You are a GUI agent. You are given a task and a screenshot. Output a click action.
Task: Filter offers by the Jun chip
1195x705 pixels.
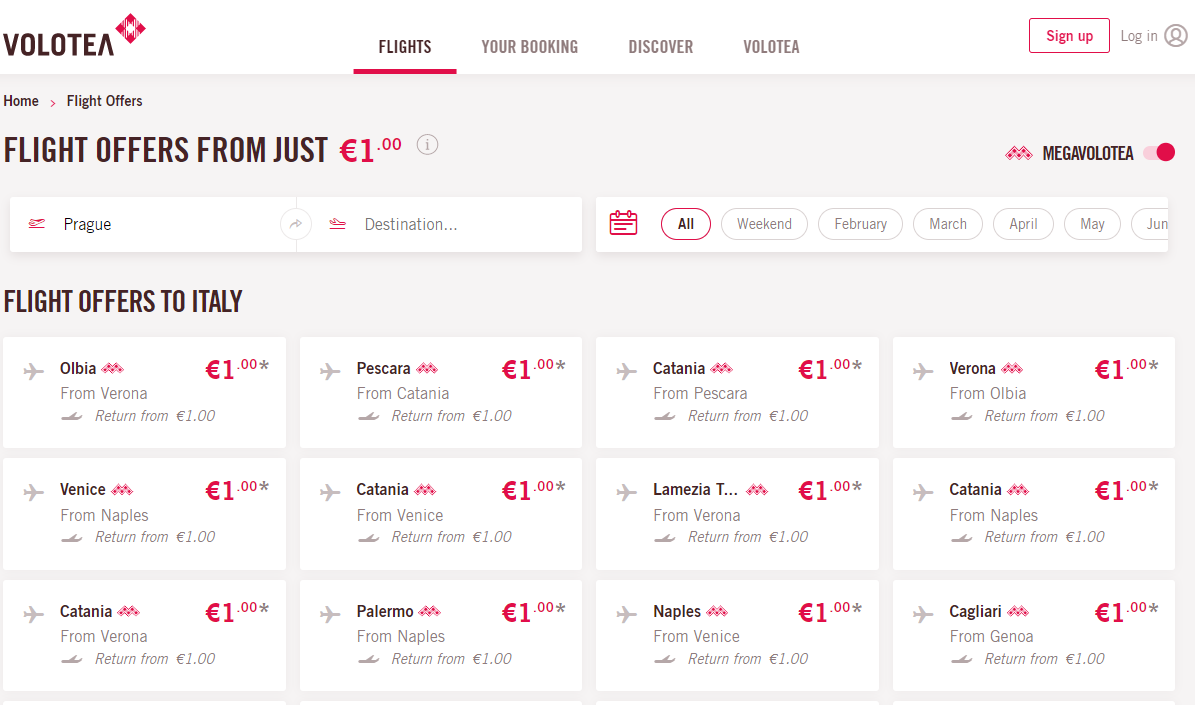(x=1150, y=224)
